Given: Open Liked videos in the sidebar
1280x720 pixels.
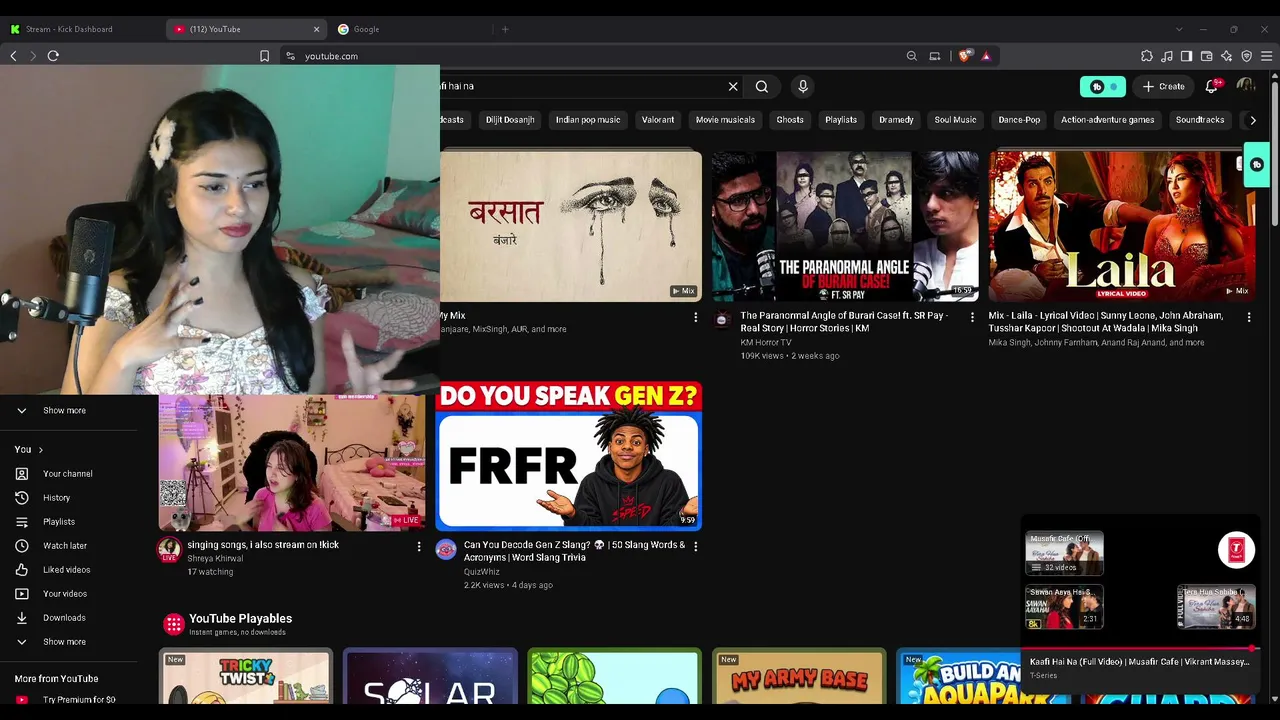Looking at the screenshot, I should [x=67, y=570].
